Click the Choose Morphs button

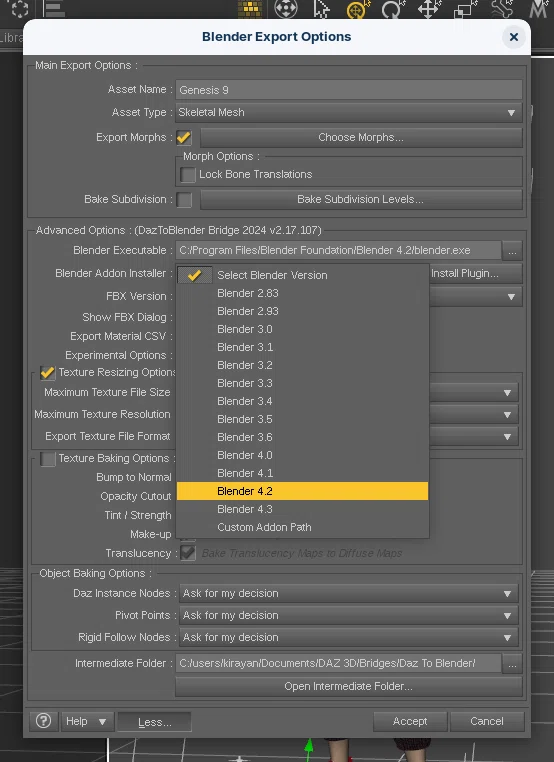(x=361, y=138)
